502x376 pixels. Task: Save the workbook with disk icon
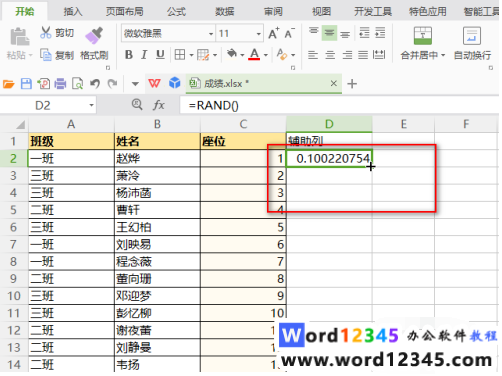[x=26, y=84]
